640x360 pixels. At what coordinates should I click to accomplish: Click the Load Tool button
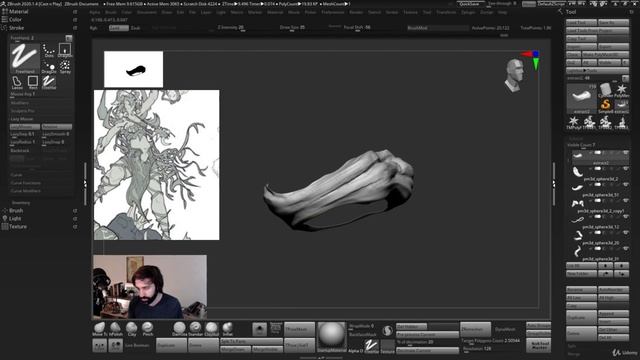(x=581, y=22)
